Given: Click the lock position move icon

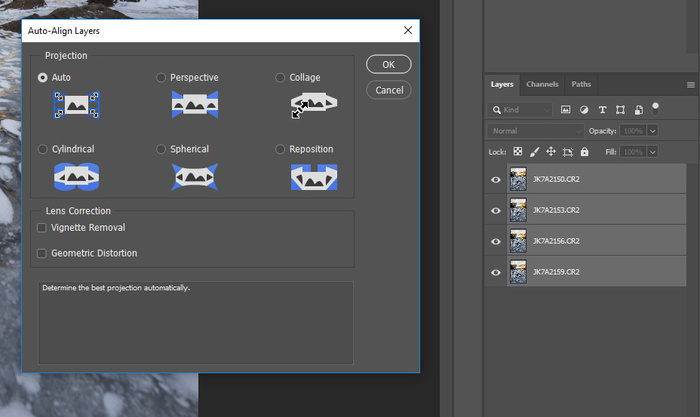Looking at the screenshot, I should click(550, 152).
